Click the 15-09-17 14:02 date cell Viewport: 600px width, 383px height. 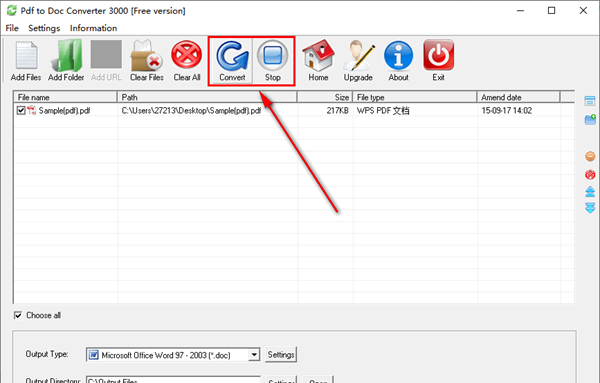(x=507, y=111)
